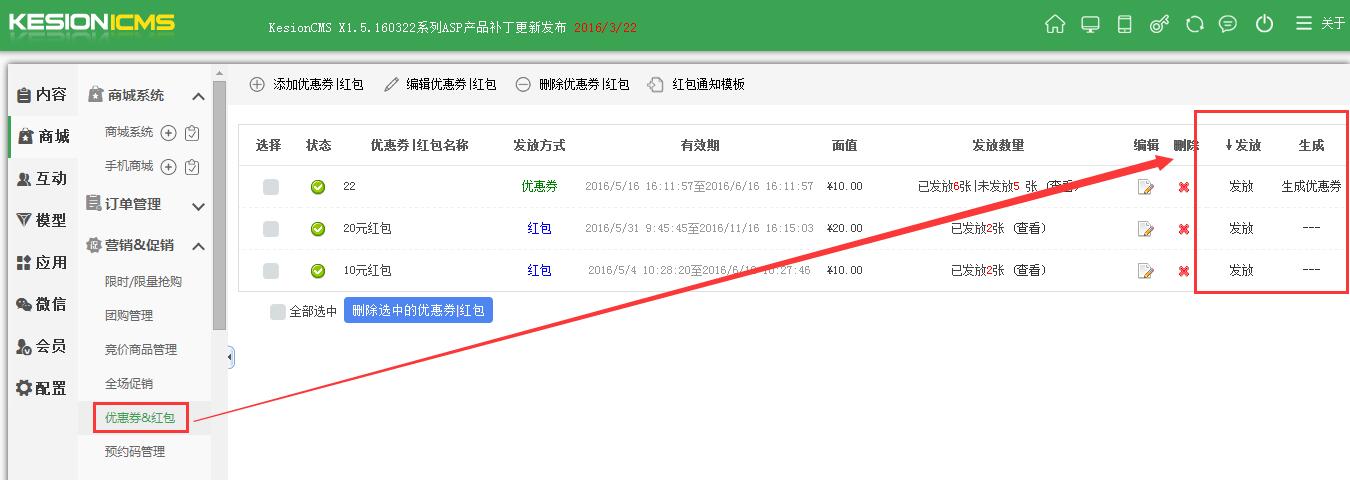Open the 会员 sidebar tab
The image size is (1350, 480).
tap(41, 346)
